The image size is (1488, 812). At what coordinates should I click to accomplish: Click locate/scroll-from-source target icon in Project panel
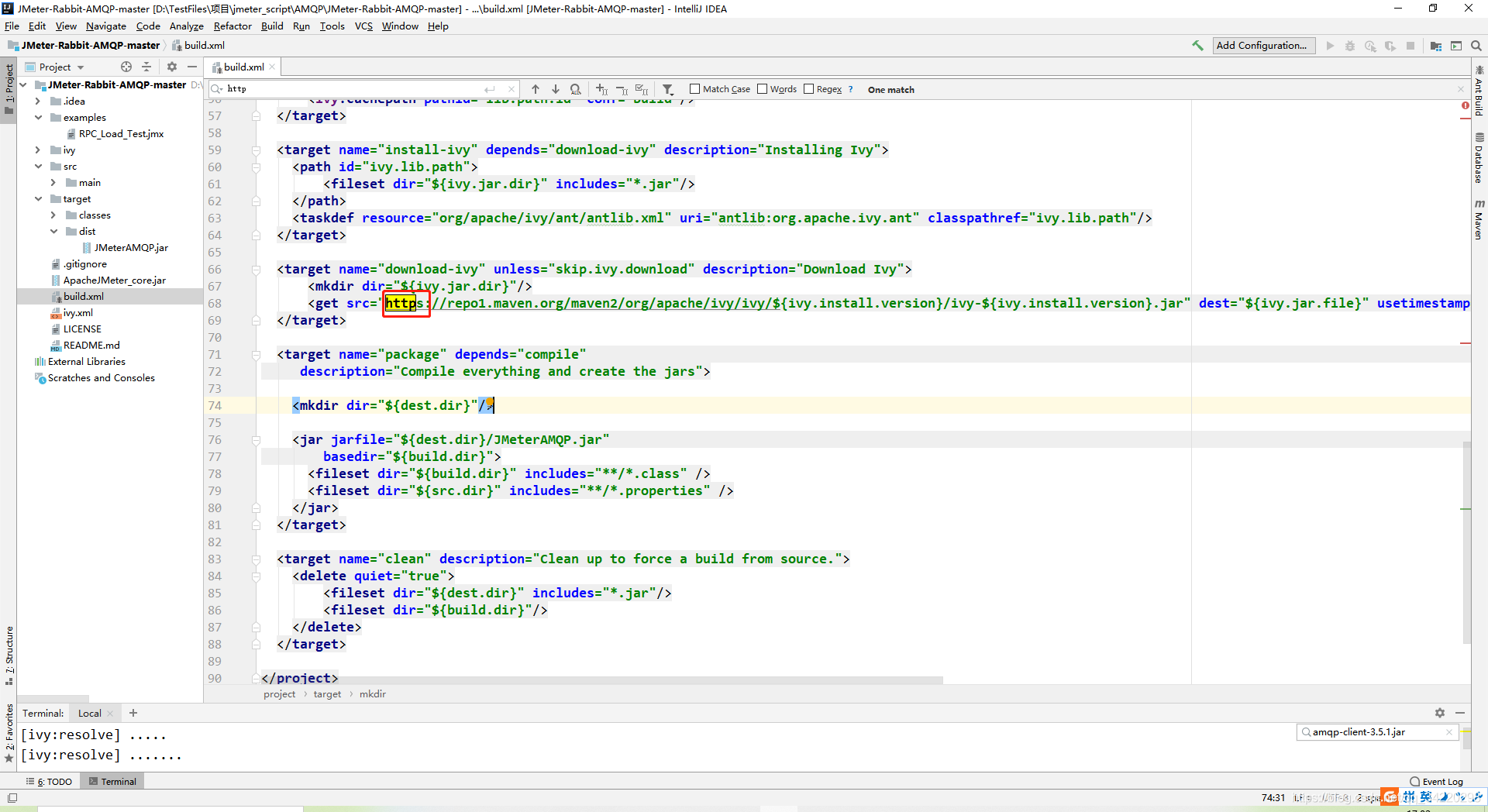pyautogui.click(x=126, y=67)
